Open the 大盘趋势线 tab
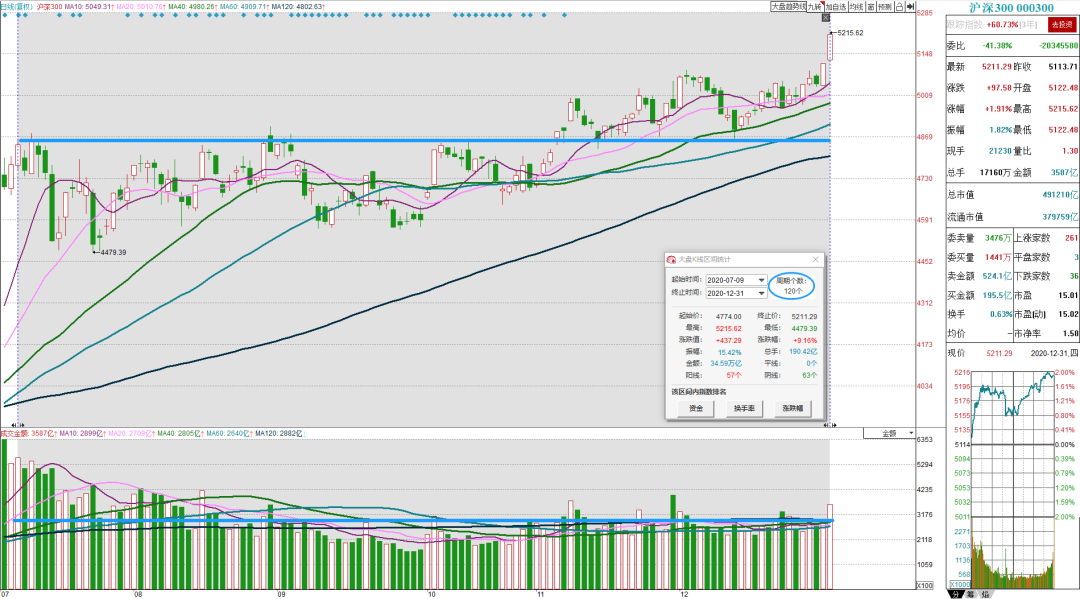 (x=789, y=7)
